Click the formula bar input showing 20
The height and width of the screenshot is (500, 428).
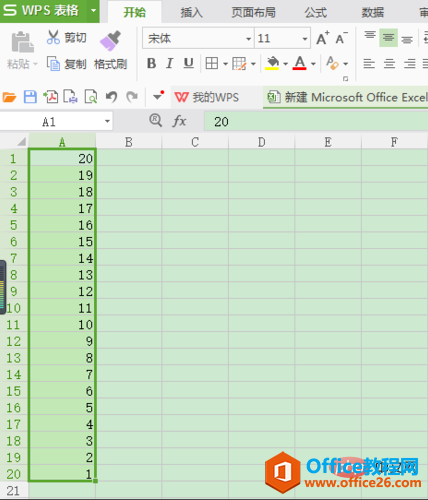pos(316,121)
